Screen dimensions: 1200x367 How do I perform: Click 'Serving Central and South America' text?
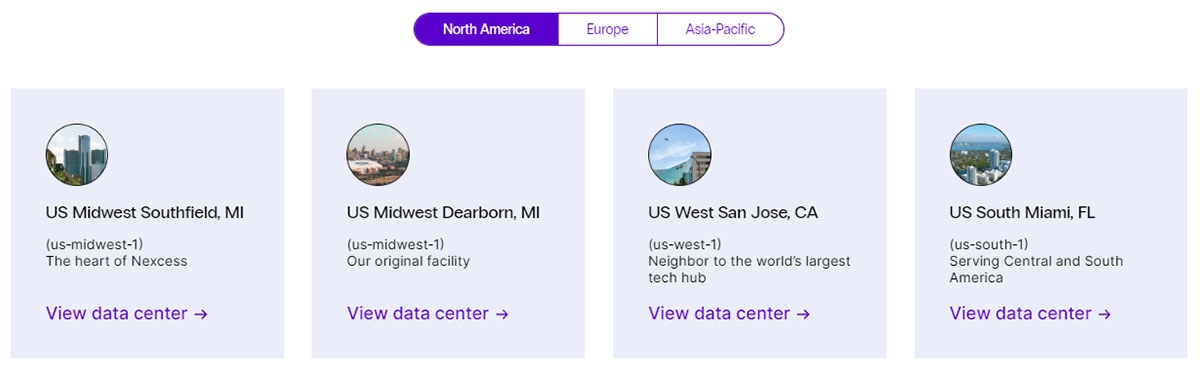pyautogui.click(x=1036, y=269)
